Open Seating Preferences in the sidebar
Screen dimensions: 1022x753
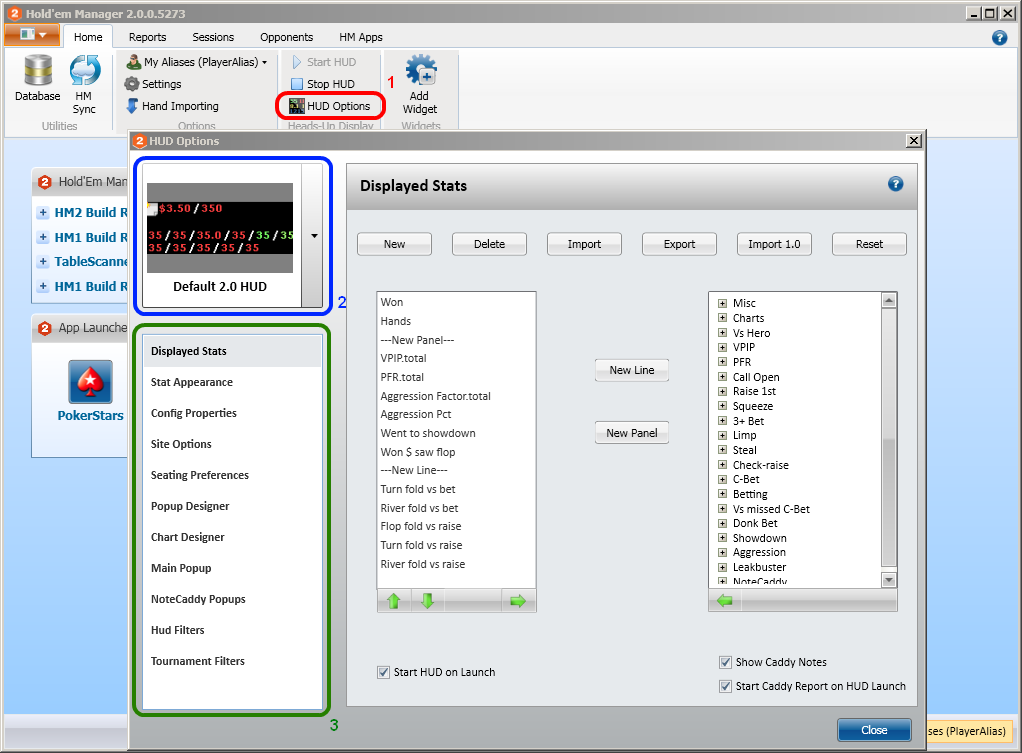click(232, 475)
